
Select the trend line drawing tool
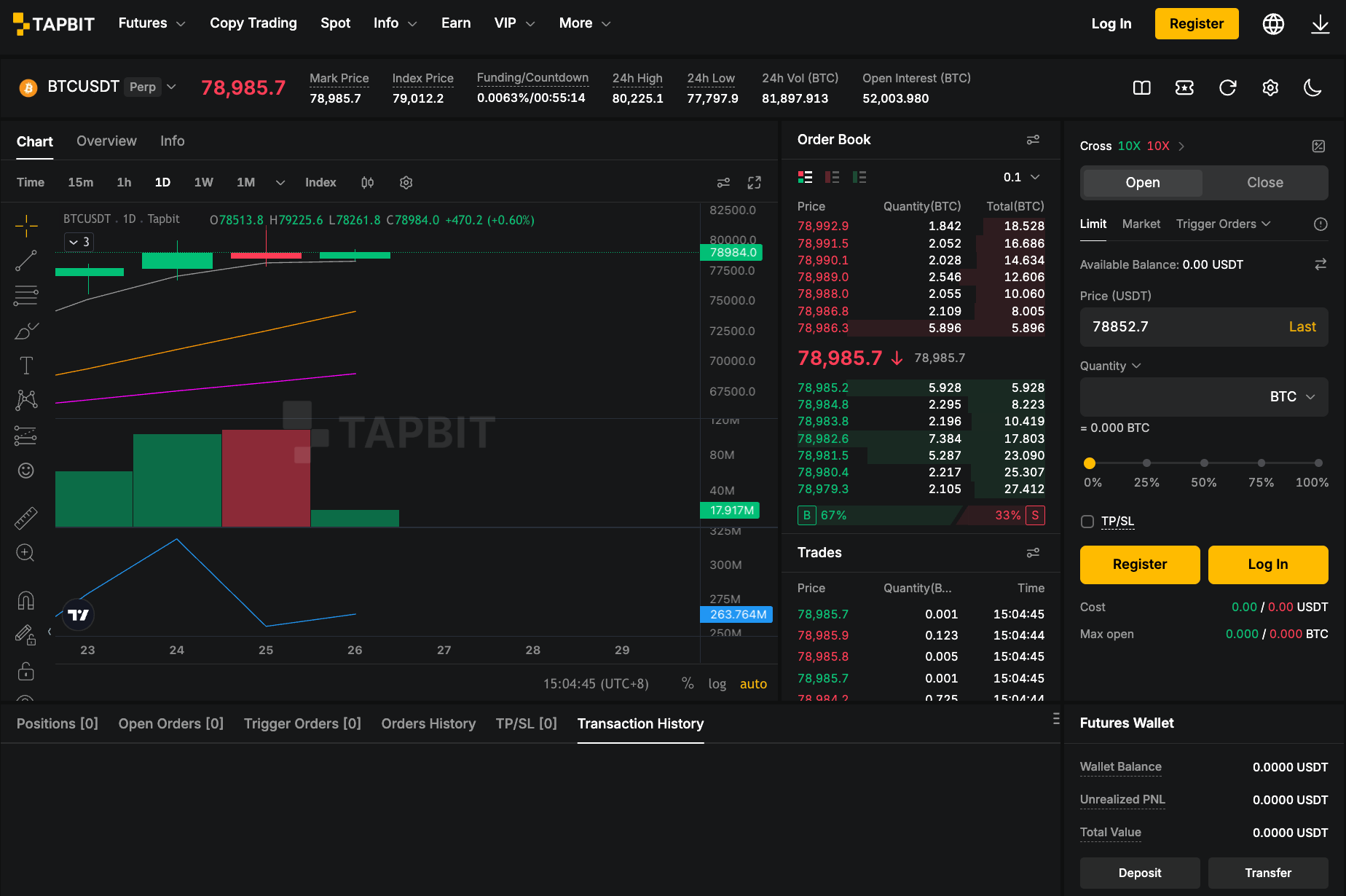(26, 260)
